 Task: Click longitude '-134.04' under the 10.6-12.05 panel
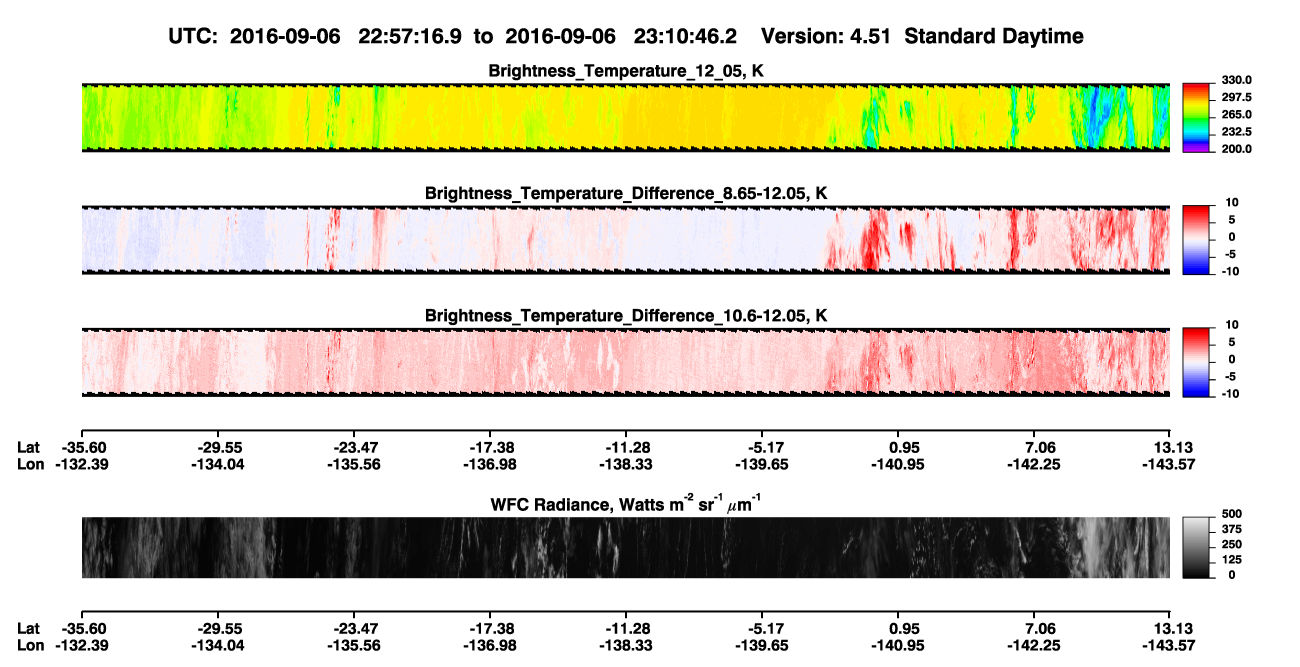(218, 464)
